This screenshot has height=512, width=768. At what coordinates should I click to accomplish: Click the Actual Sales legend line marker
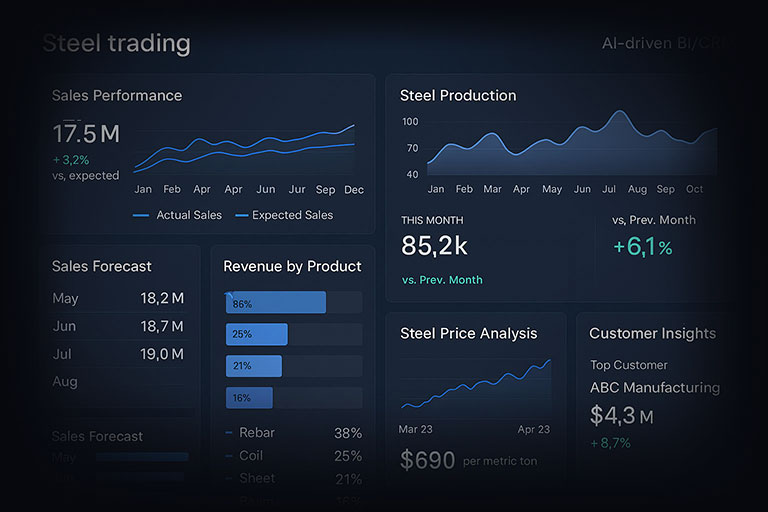point(140,215)
